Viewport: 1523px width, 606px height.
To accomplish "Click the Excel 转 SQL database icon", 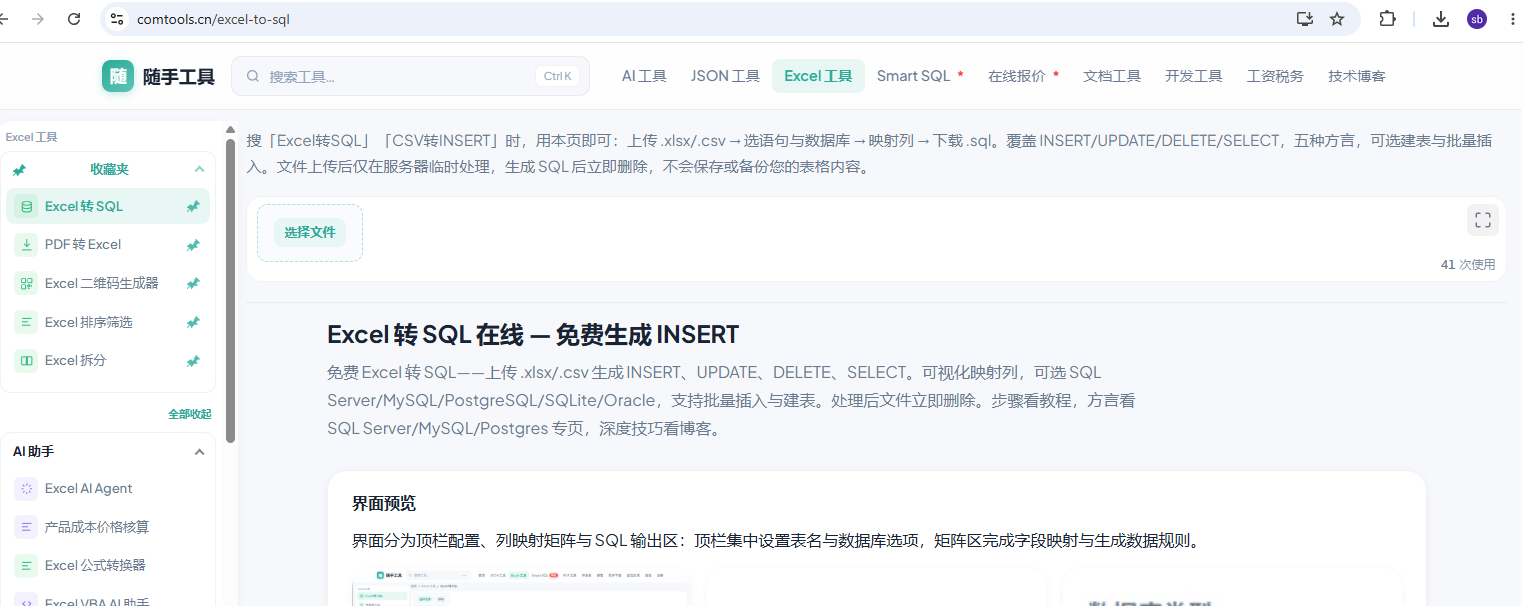I will pos(26,206).
